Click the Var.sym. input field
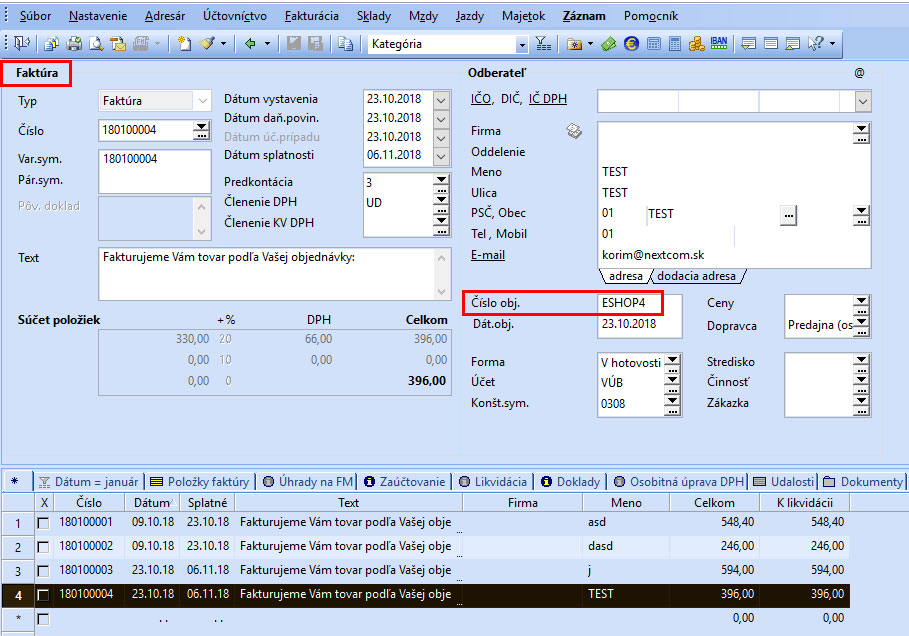This screenshot has height=636, width=909. tap(154, 159)
